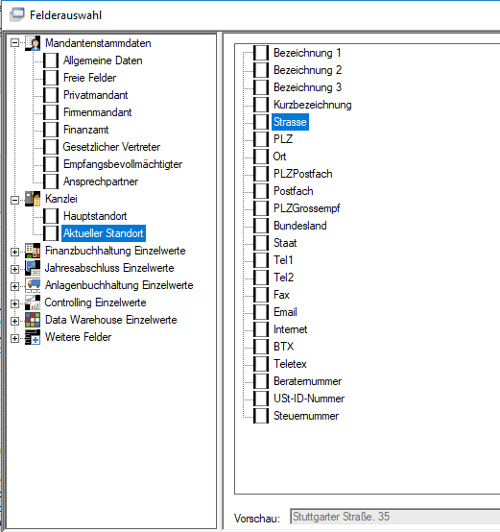Tick the Steuernummer checkbox
This screenshot has width=500, height=532.
coord(261,416)
